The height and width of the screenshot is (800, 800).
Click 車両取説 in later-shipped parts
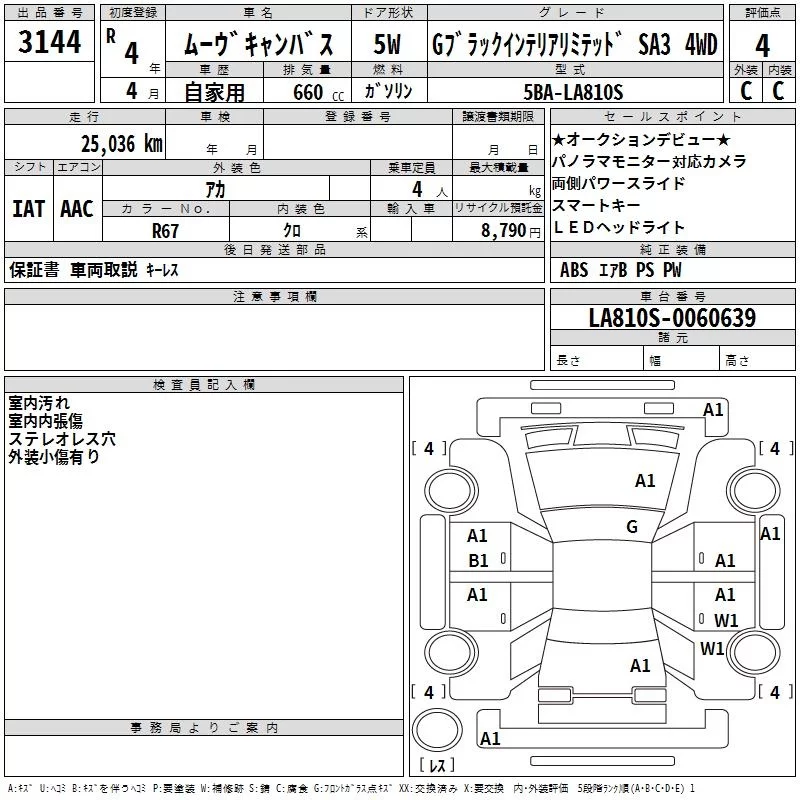pos(104,269)
